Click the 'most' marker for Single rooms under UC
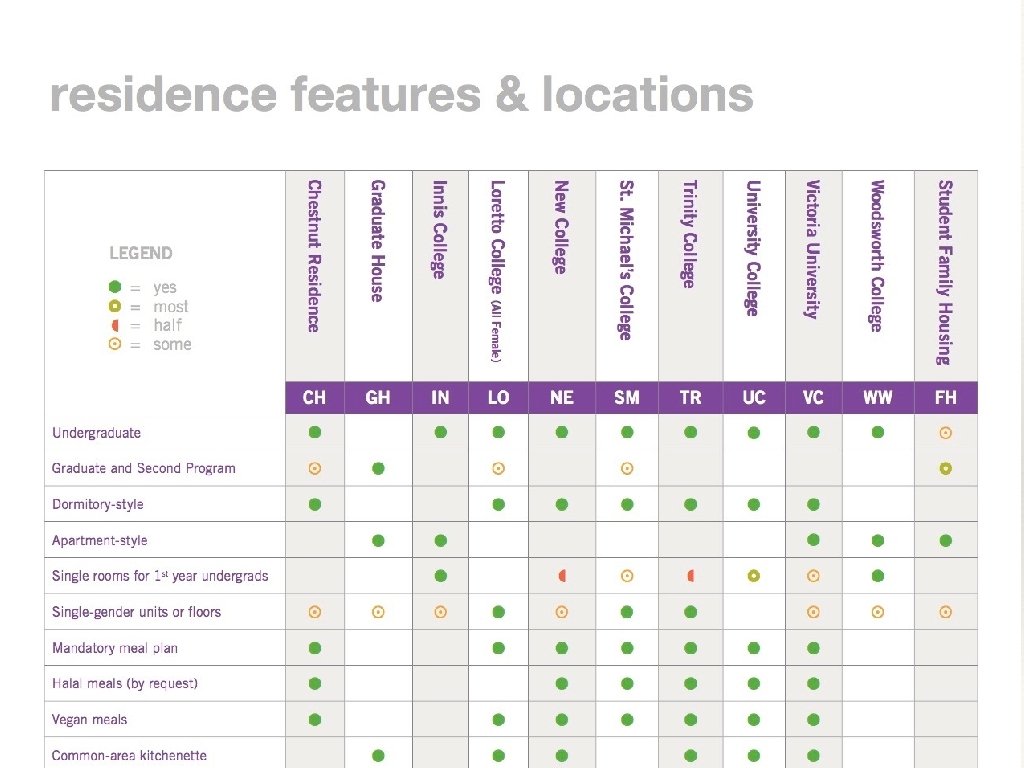The height and width of the screenshot is (768, 1024). (754, 576)
